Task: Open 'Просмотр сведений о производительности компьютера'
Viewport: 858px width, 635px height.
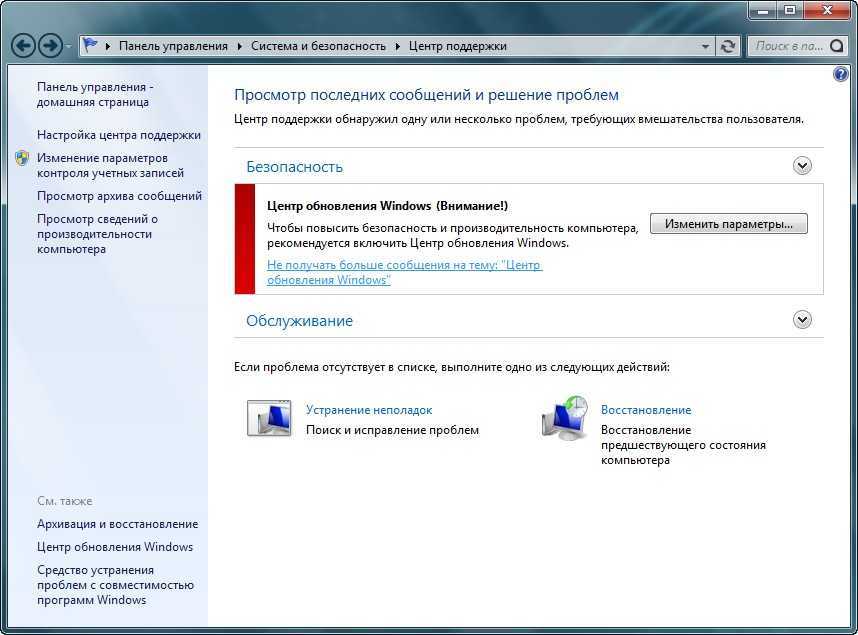Action: pos(97,234)
